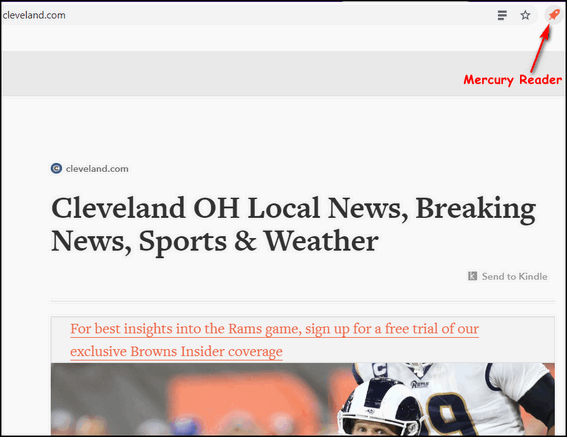Click the Kindle K icon
567x437 pixels.
(472, 276)
